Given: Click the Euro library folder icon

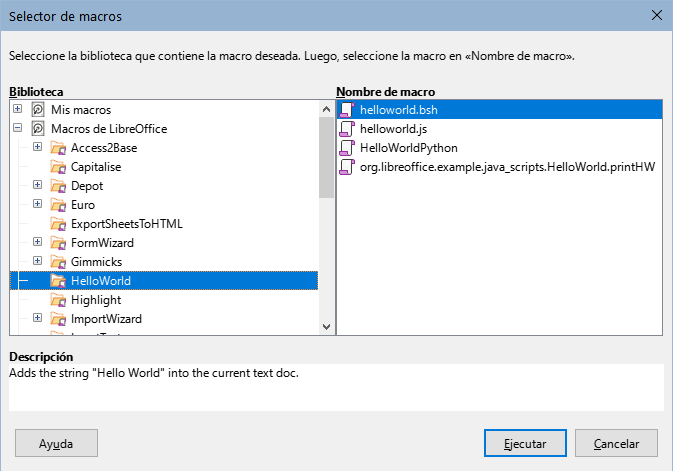Looking at the screenshot, I should 58,205.
